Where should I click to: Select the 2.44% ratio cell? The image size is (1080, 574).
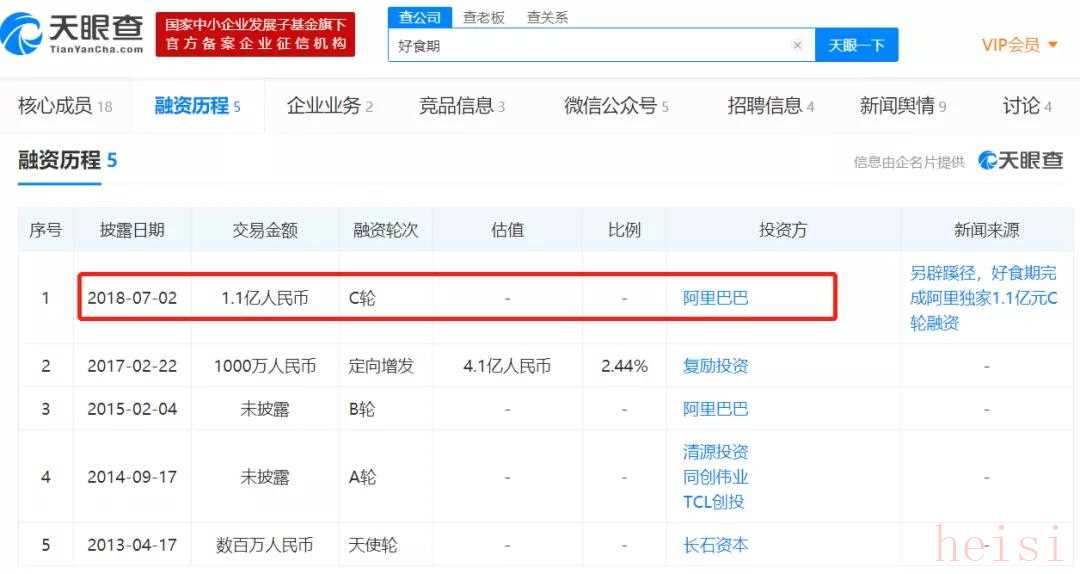click(624, 366)
